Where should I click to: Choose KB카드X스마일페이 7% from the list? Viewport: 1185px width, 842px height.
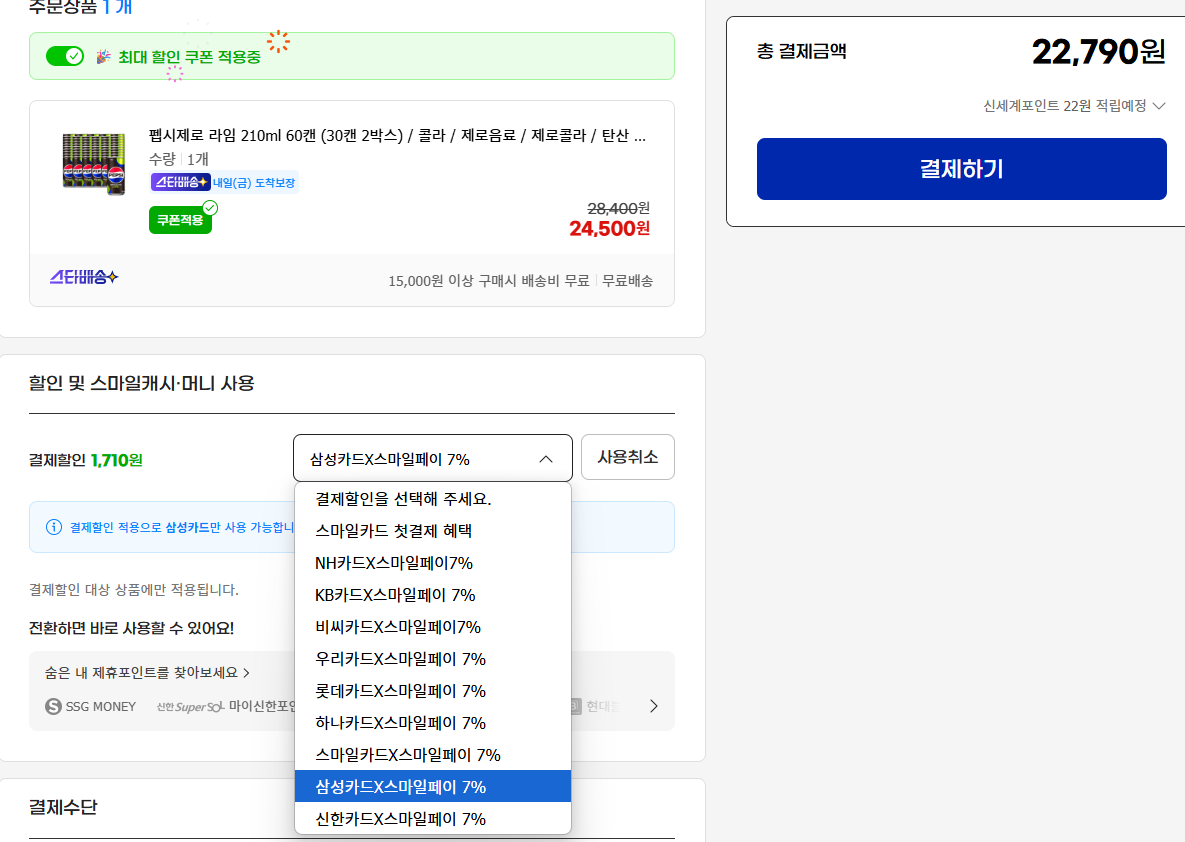click(x=395, y=595)
